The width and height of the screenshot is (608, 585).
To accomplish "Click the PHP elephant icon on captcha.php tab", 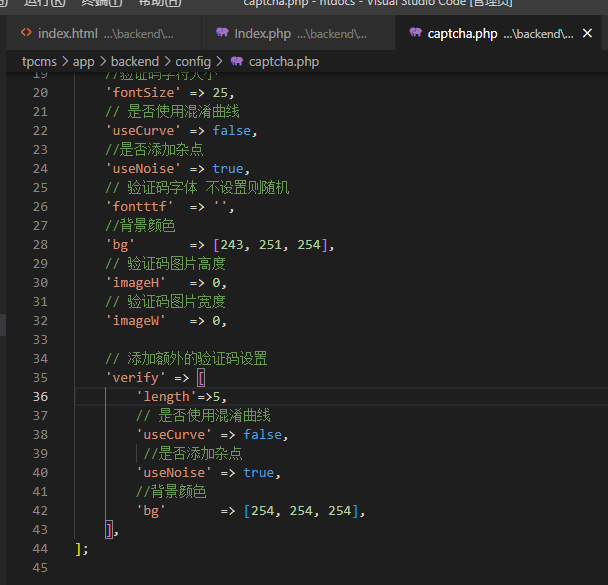I will point(415,33).
